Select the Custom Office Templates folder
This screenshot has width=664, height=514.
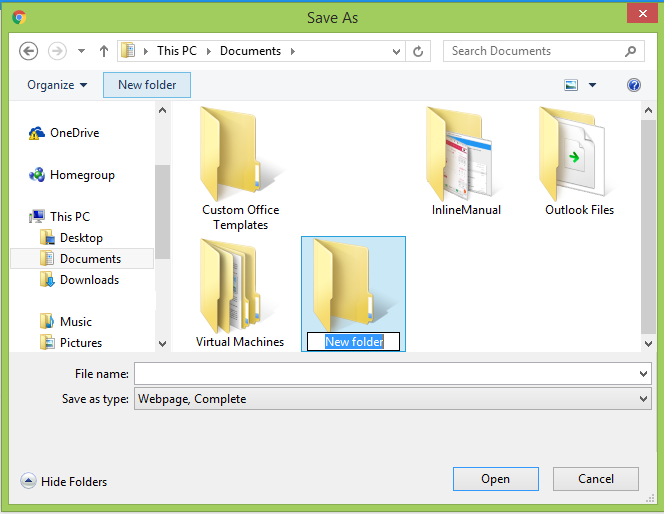pyautogui.click(x=240, y=169)
